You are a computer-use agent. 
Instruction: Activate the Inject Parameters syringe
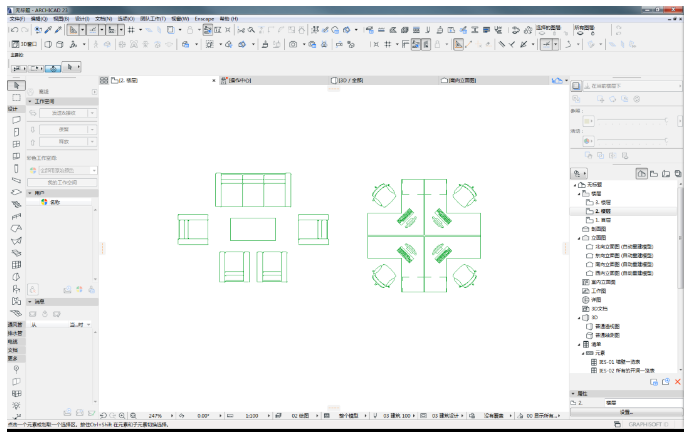pyautogui.click(x=58, y=30)
